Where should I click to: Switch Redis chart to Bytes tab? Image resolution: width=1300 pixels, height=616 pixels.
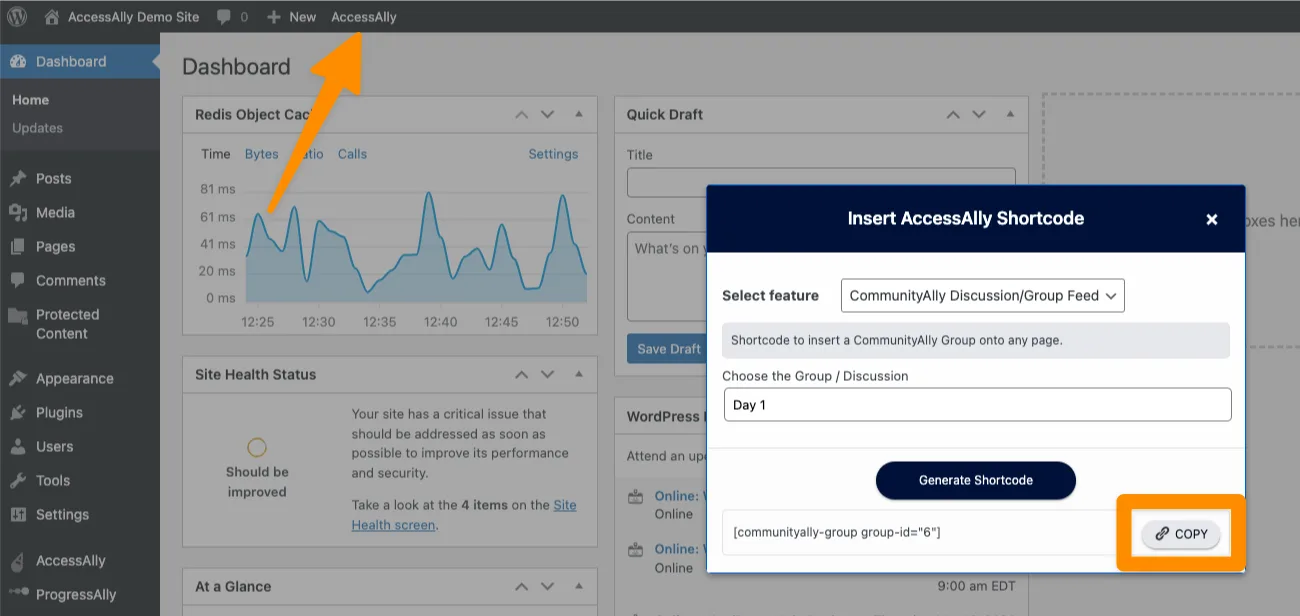[262, 154]
